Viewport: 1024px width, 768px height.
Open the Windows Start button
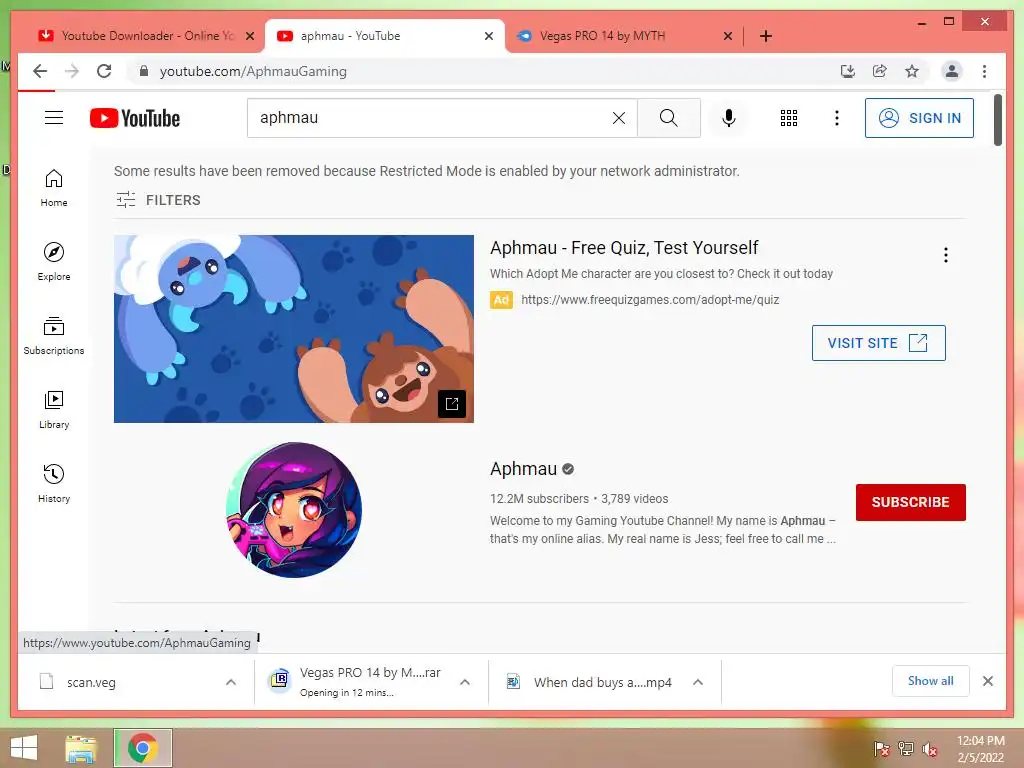coord(24,748)
